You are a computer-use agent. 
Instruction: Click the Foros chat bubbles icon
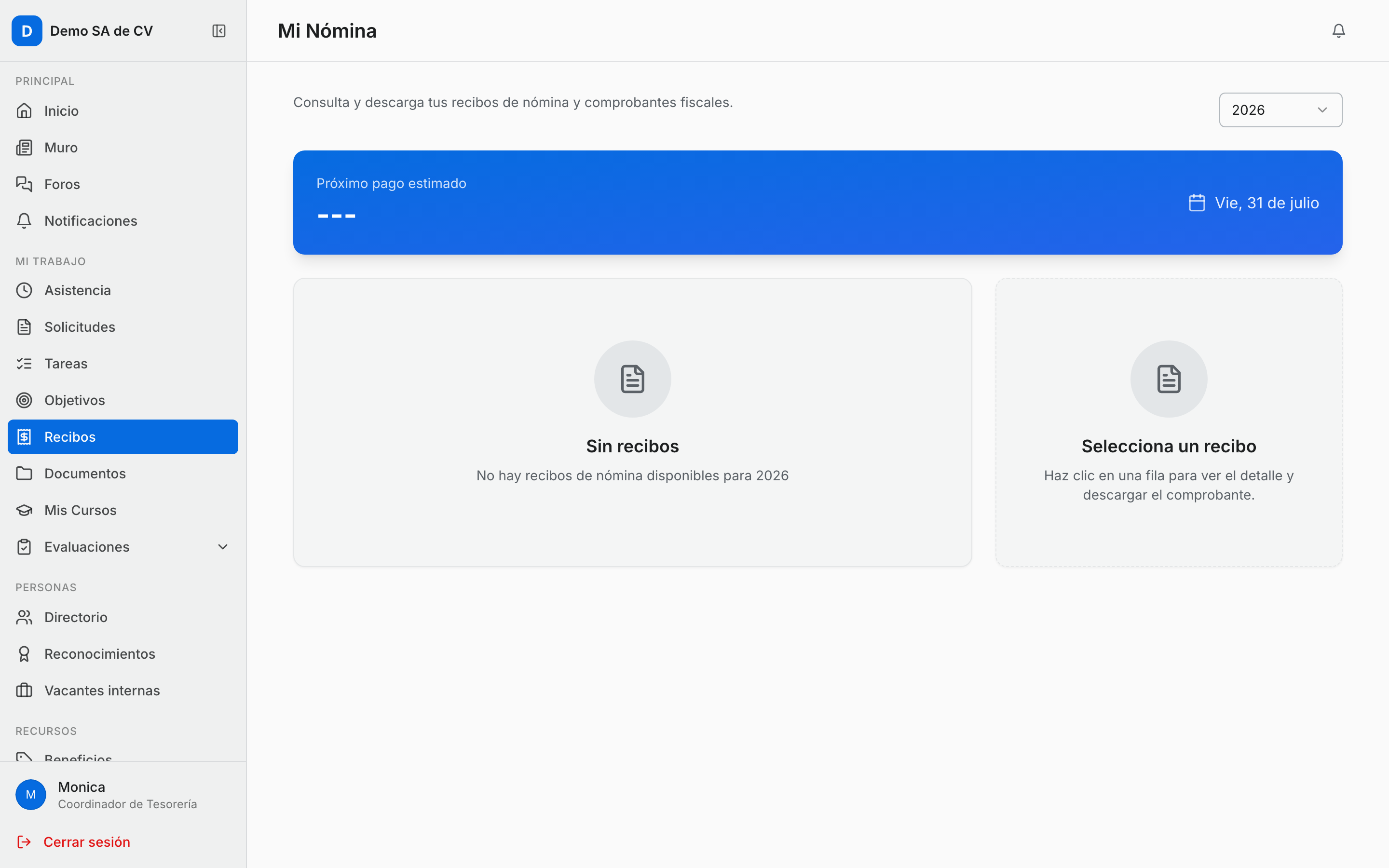pyautogui.click(x=24, y=184)
